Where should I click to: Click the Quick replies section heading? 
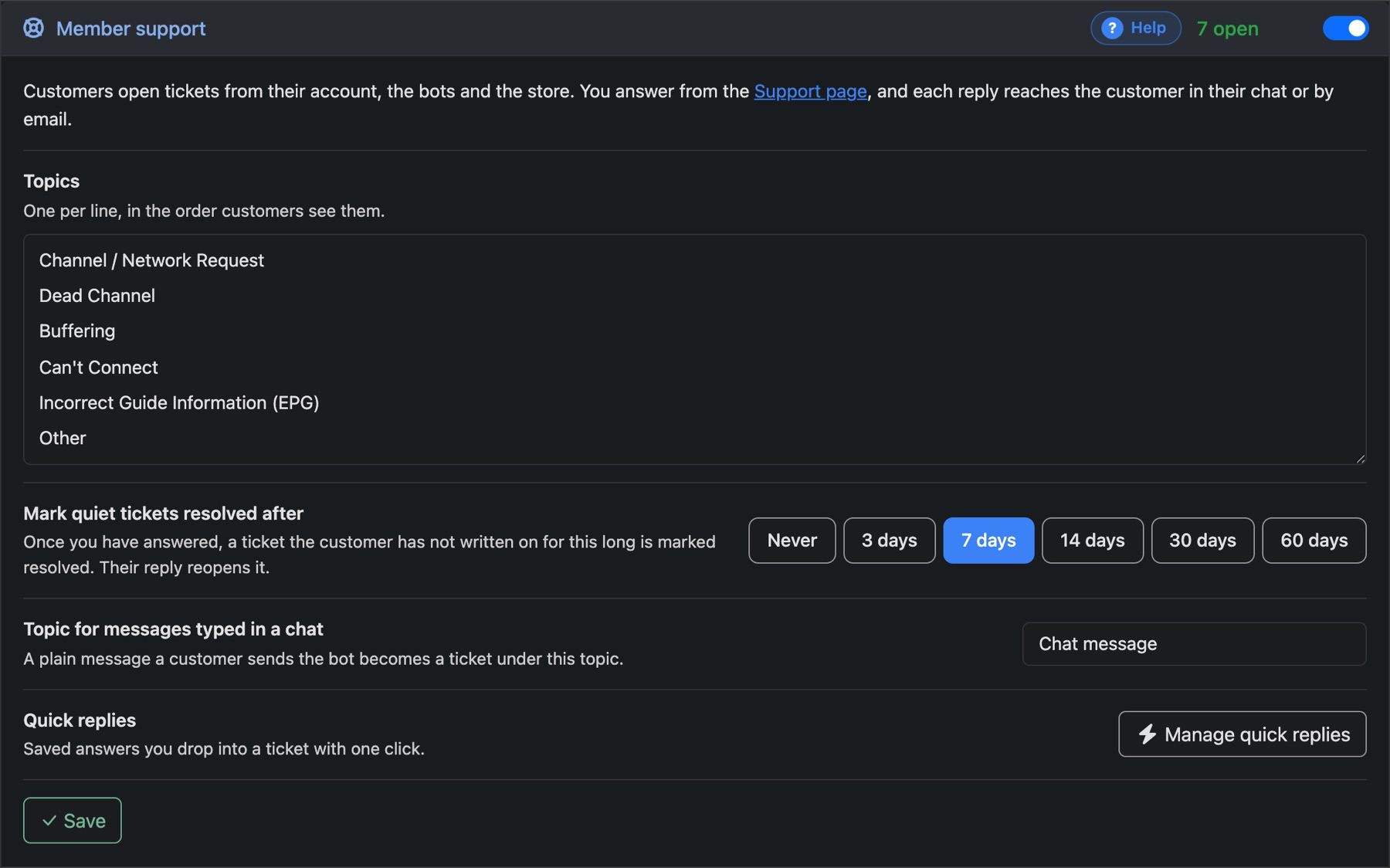click(x=80, y=720)
